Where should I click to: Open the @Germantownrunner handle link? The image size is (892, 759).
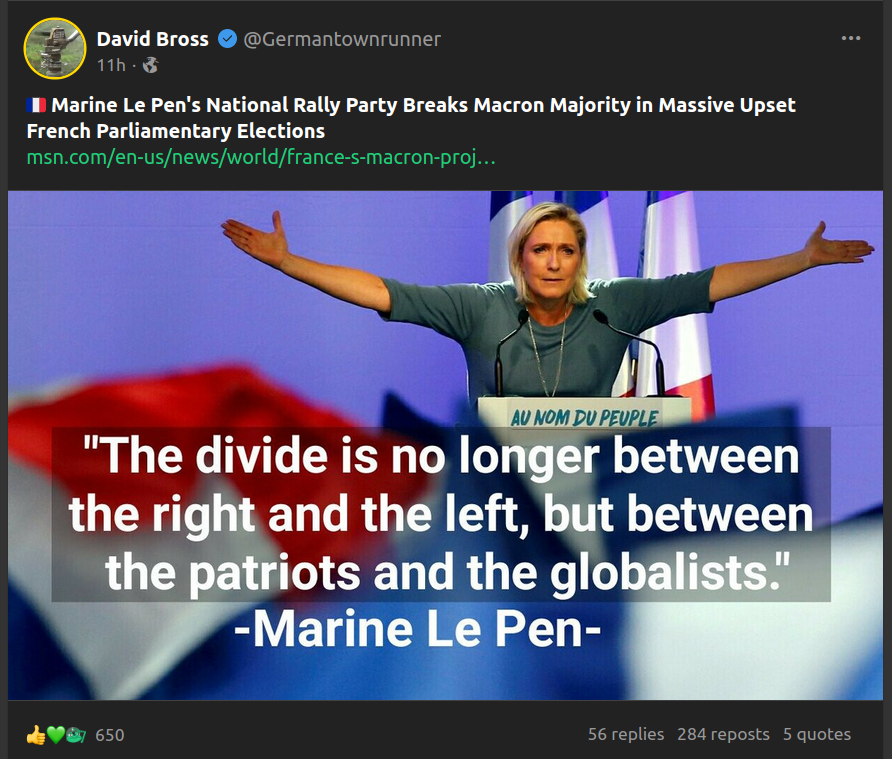point(342,39)
